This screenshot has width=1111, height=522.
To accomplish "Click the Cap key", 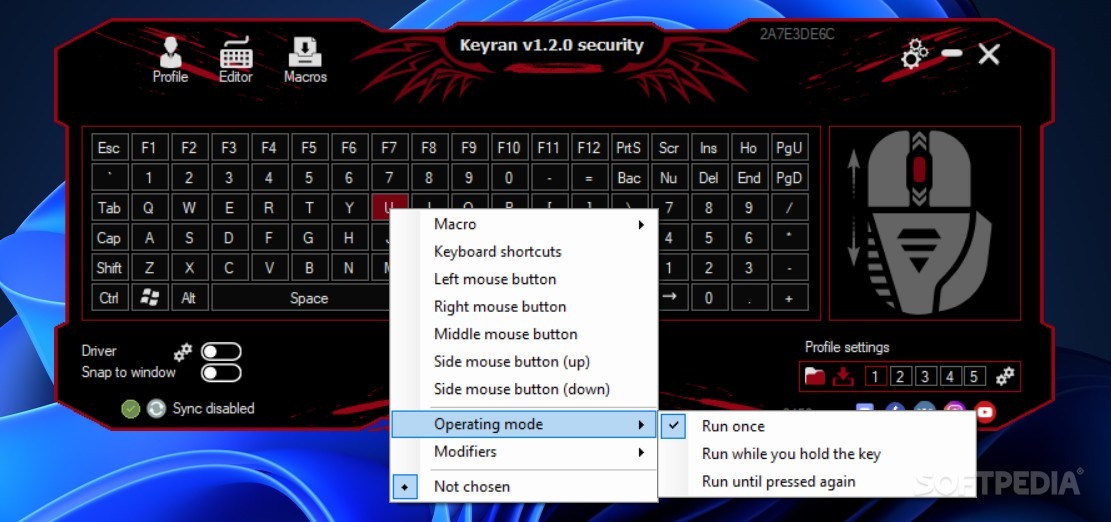I will 109,238.
